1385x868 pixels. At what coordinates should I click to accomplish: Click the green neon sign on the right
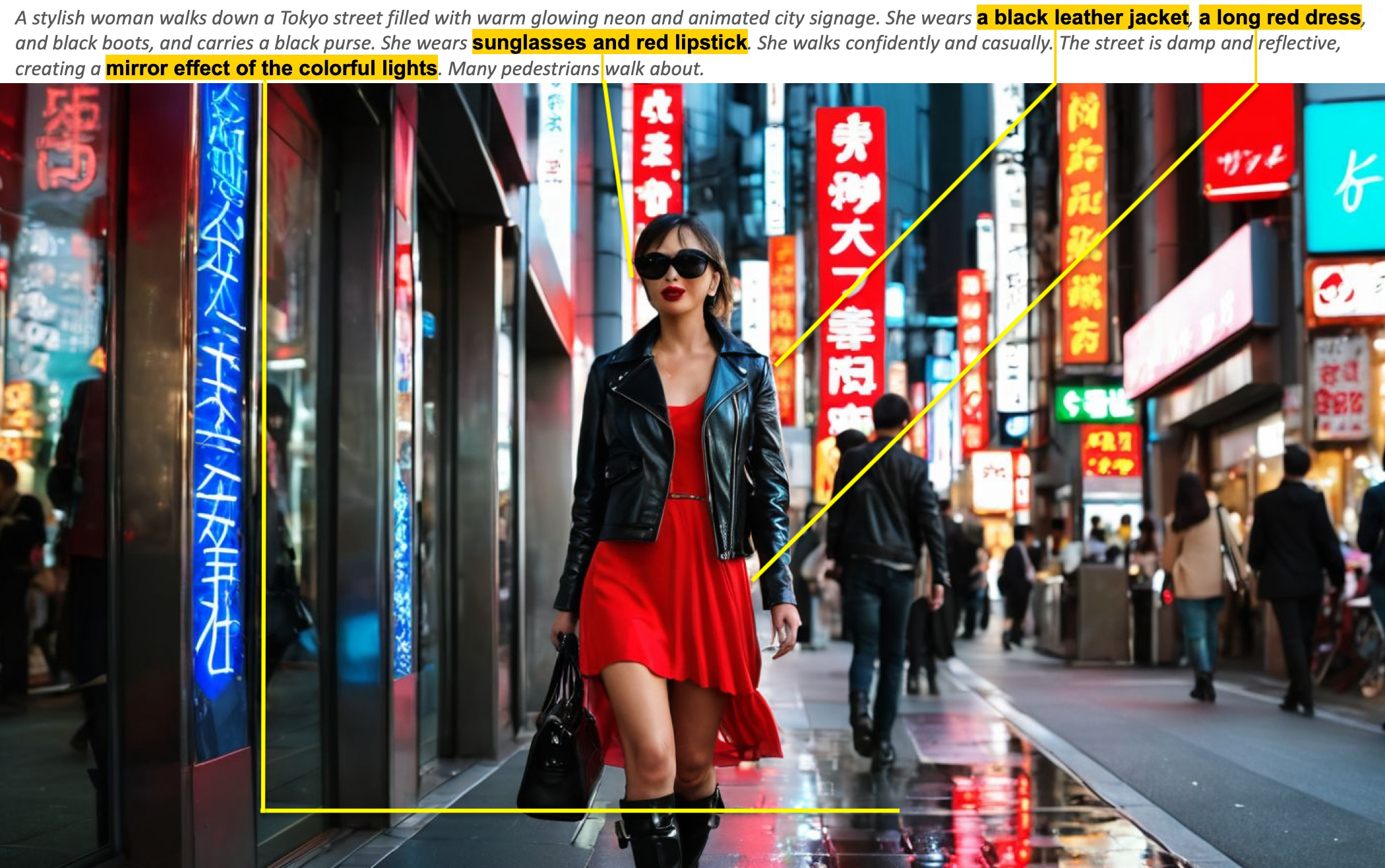tap(1093, 404)
